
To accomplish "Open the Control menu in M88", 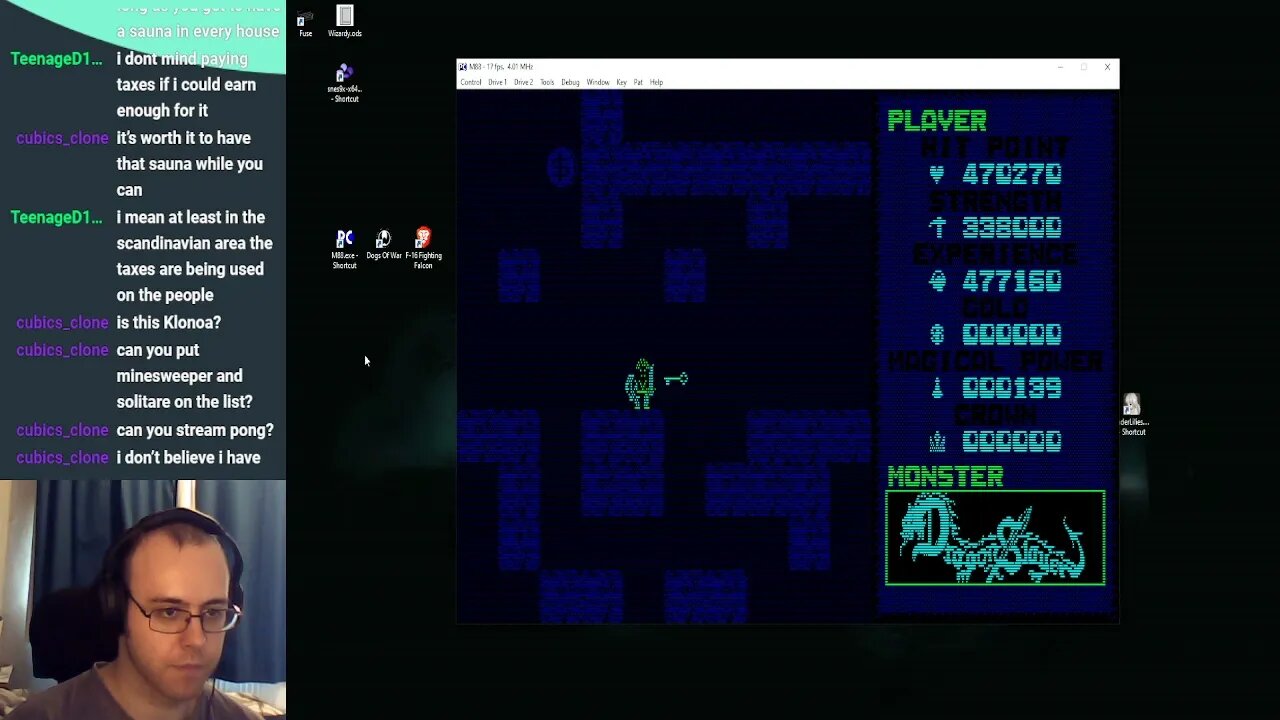I will coord(470,82).
